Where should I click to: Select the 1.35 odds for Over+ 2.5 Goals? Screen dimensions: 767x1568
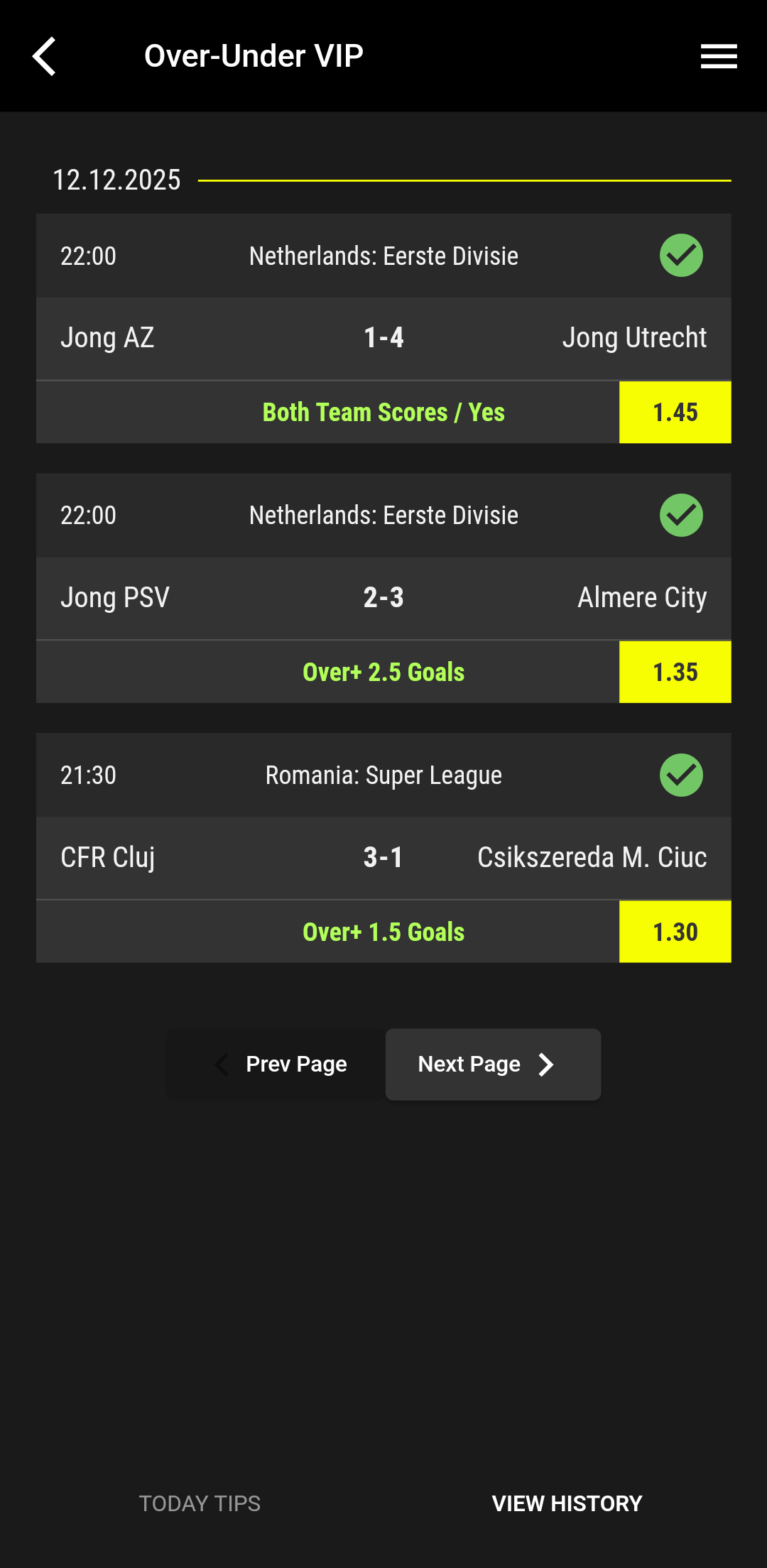[674, 672]
